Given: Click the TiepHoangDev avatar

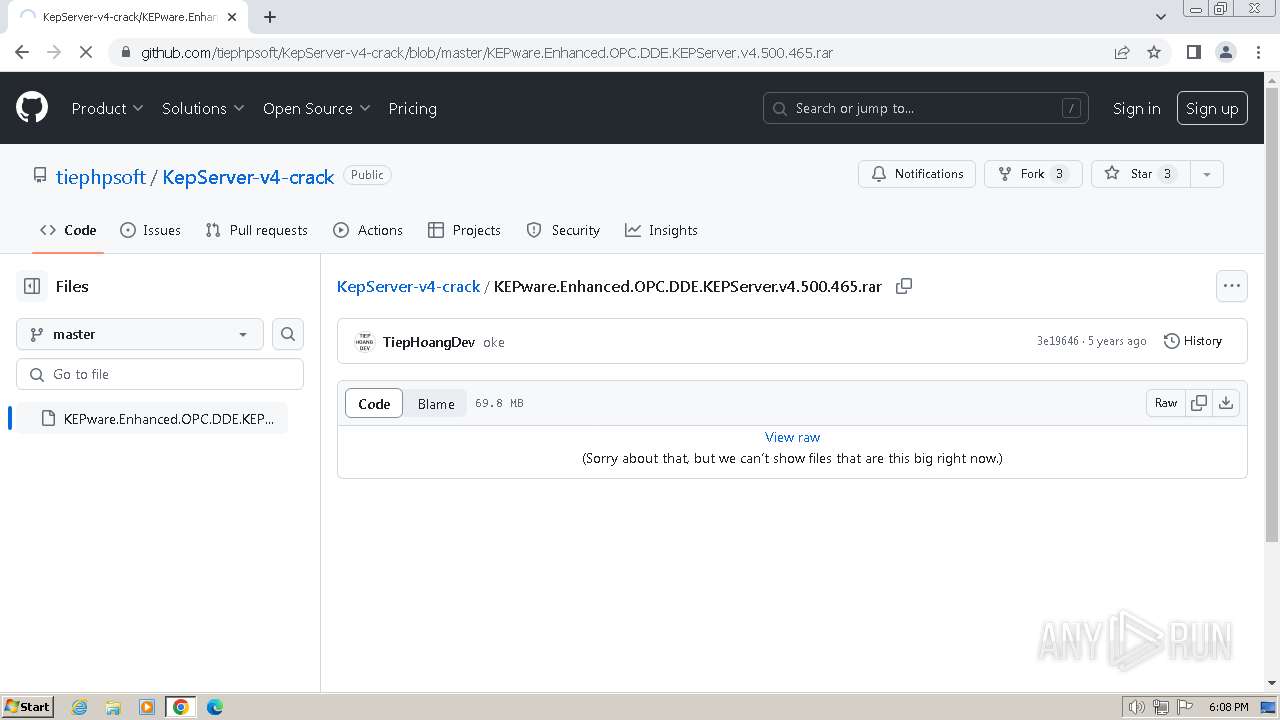Looking at the screenshot, I should coord(364,342).
